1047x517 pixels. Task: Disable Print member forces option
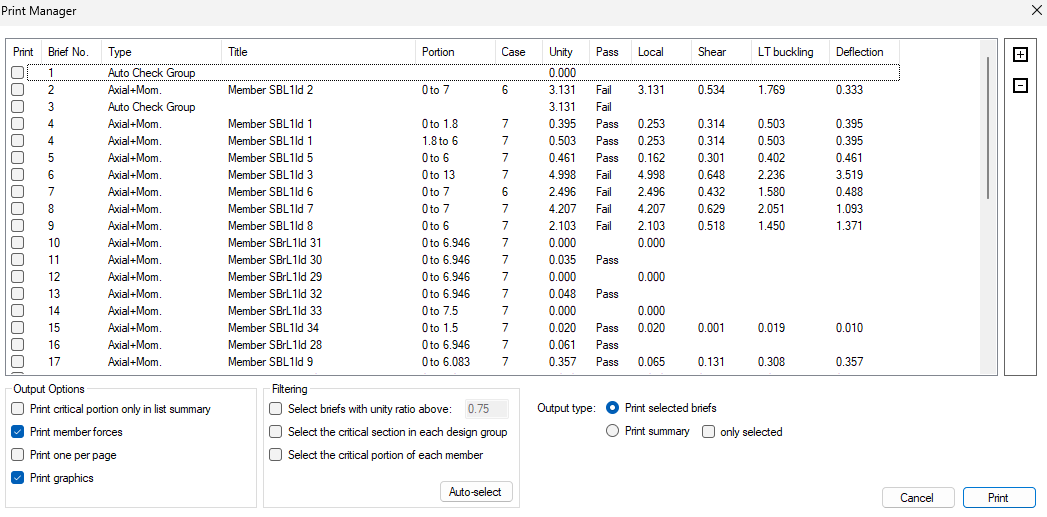(18, 432)
